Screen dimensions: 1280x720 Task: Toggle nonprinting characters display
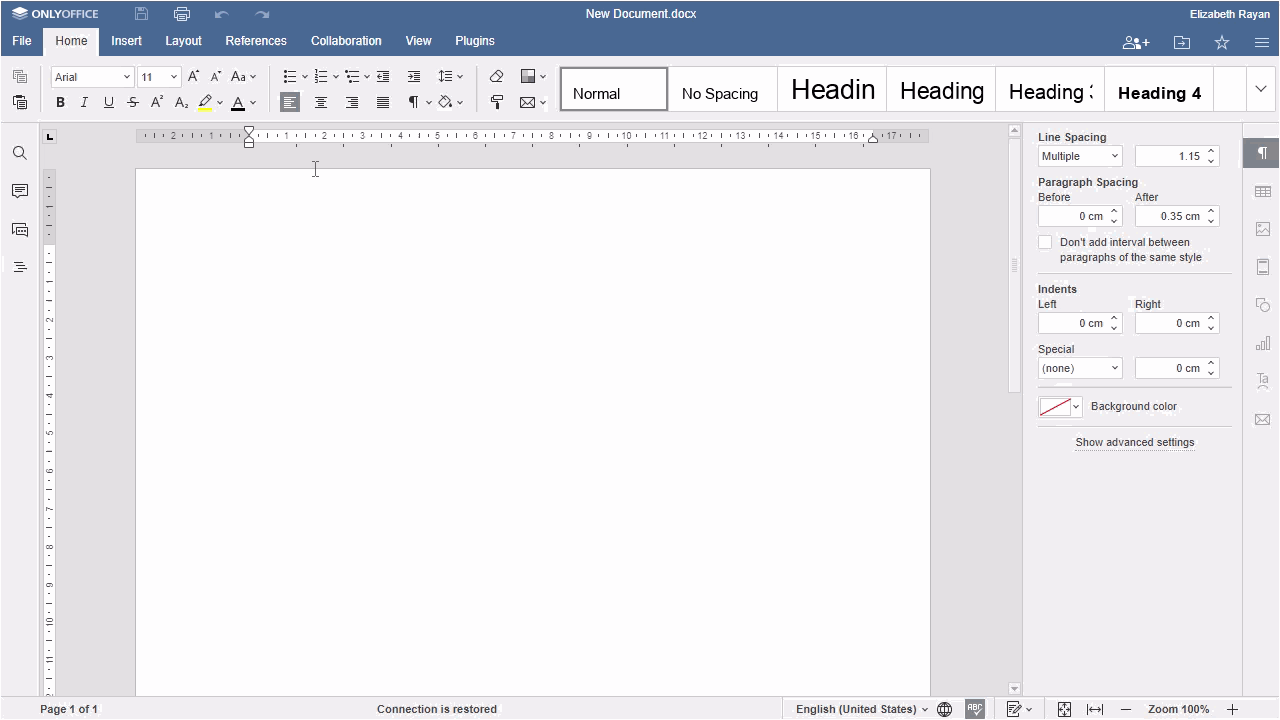(413, 102)
